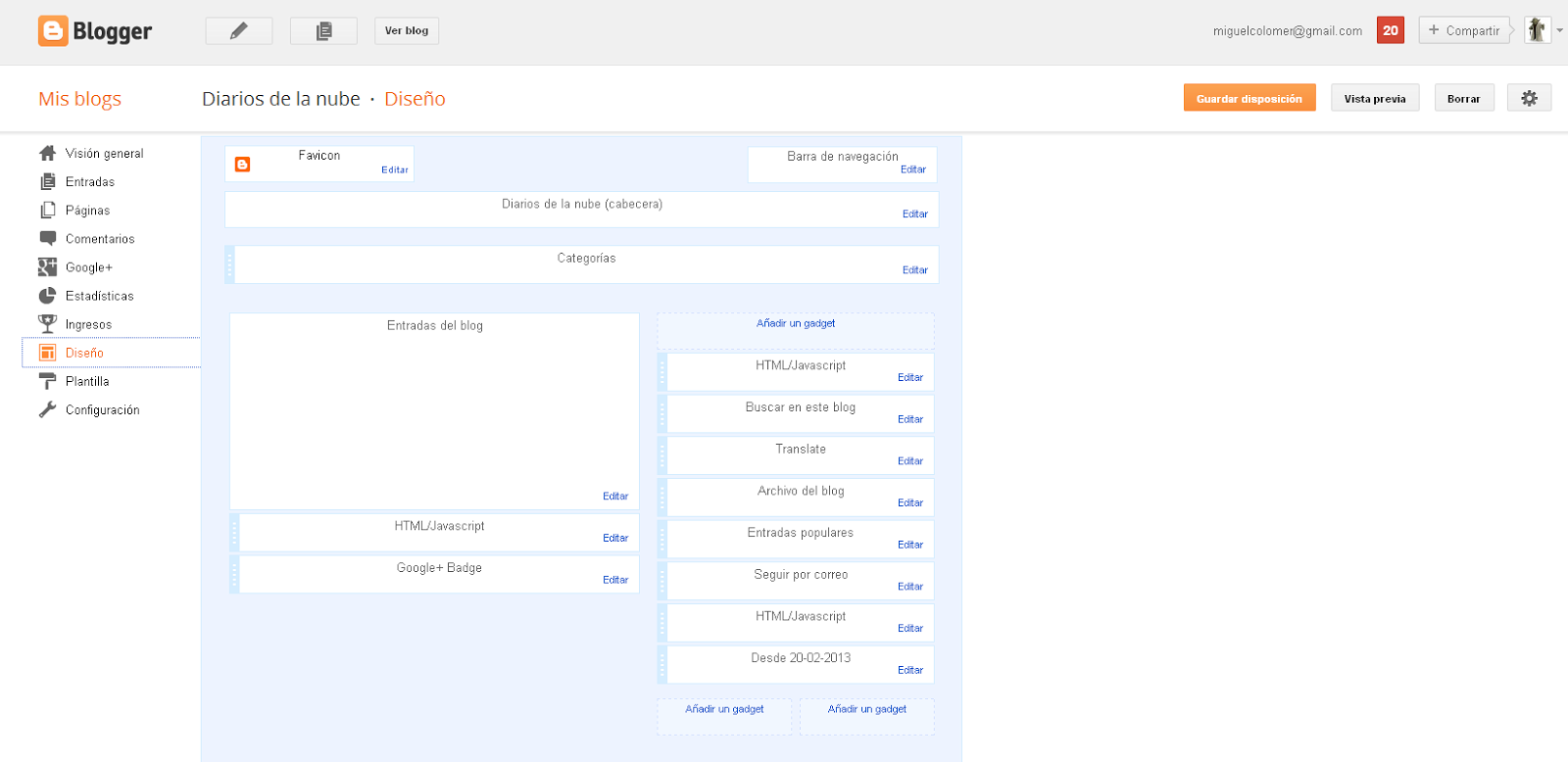Image resolution: width=1568 pixels, height=762 pixels.
Task: Click the drag handle of Categorías gadget
Action: coord(230,264)
